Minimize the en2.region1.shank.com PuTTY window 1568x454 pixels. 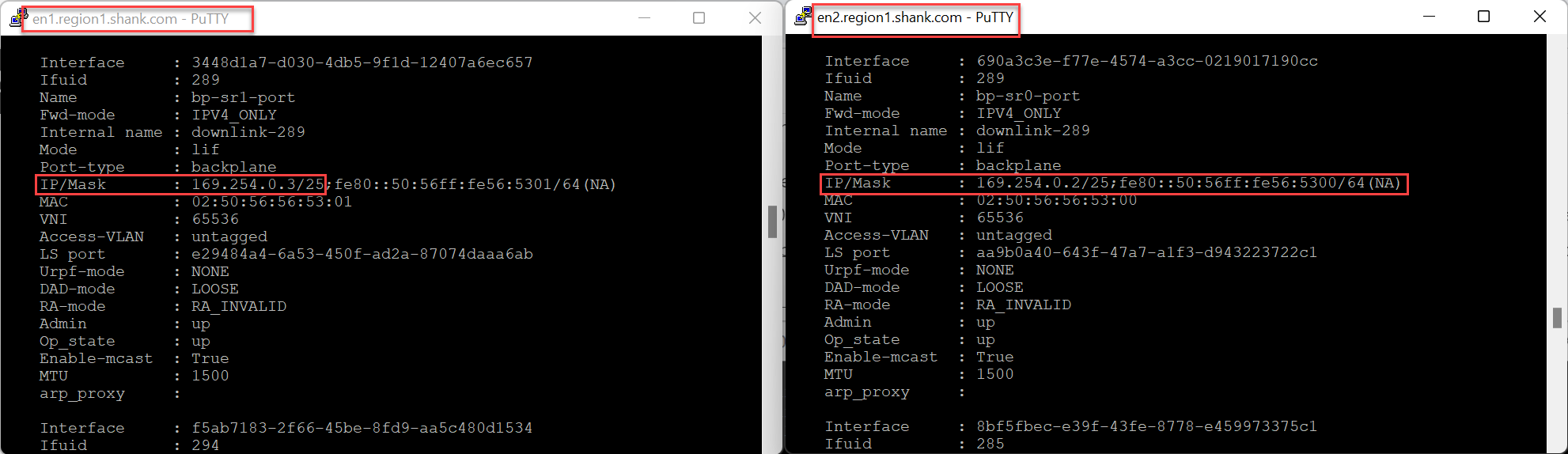coord(1429,16)
